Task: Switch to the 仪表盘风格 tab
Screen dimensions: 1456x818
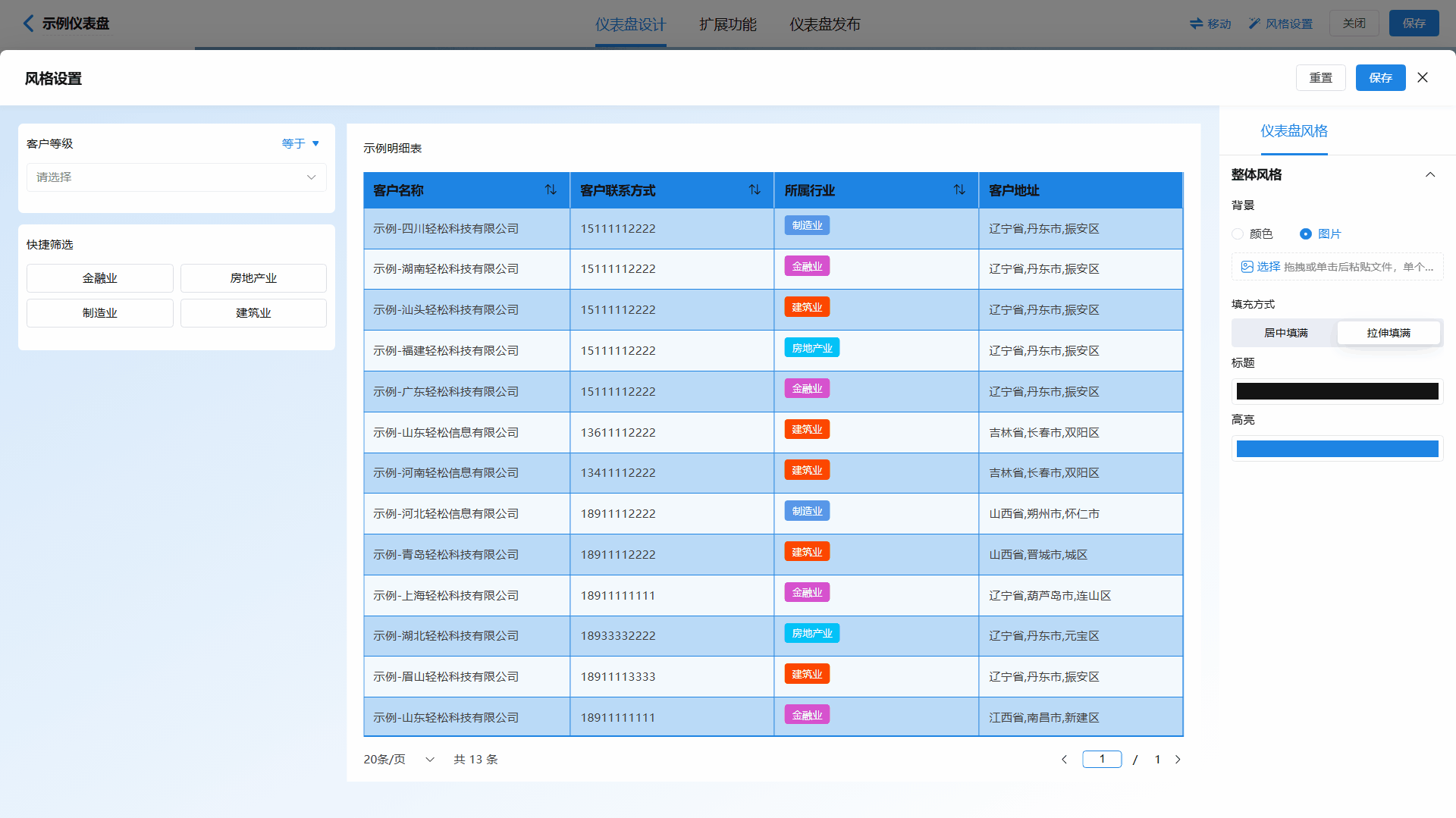Action: 1294,131
